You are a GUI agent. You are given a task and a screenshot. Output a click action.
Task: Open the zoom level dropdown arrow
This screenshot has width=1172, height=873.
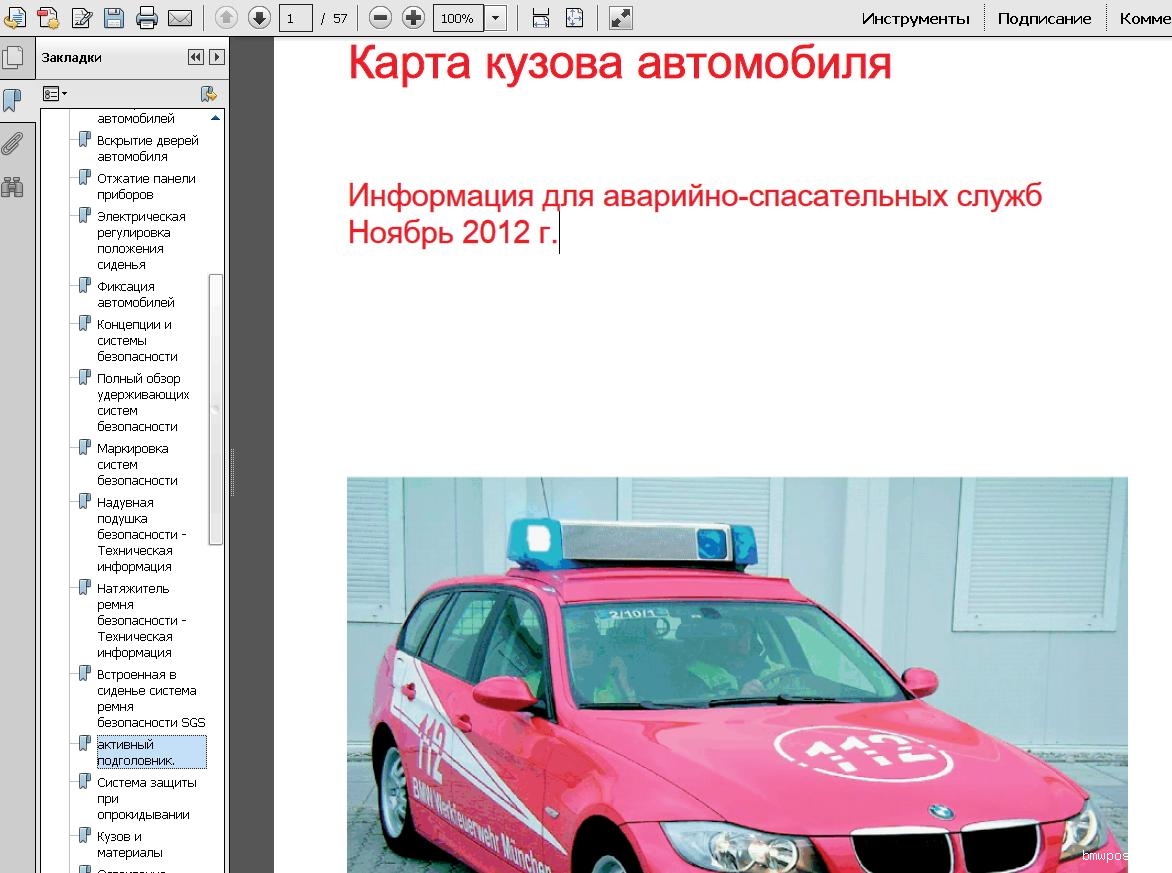coord(496,18)
